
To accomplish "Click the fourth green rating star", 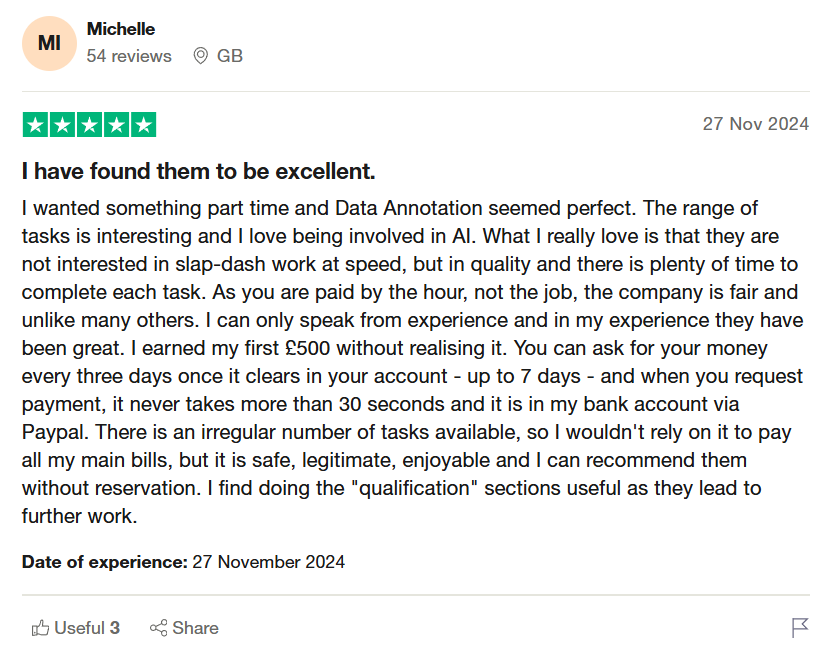I will [114, 124].
